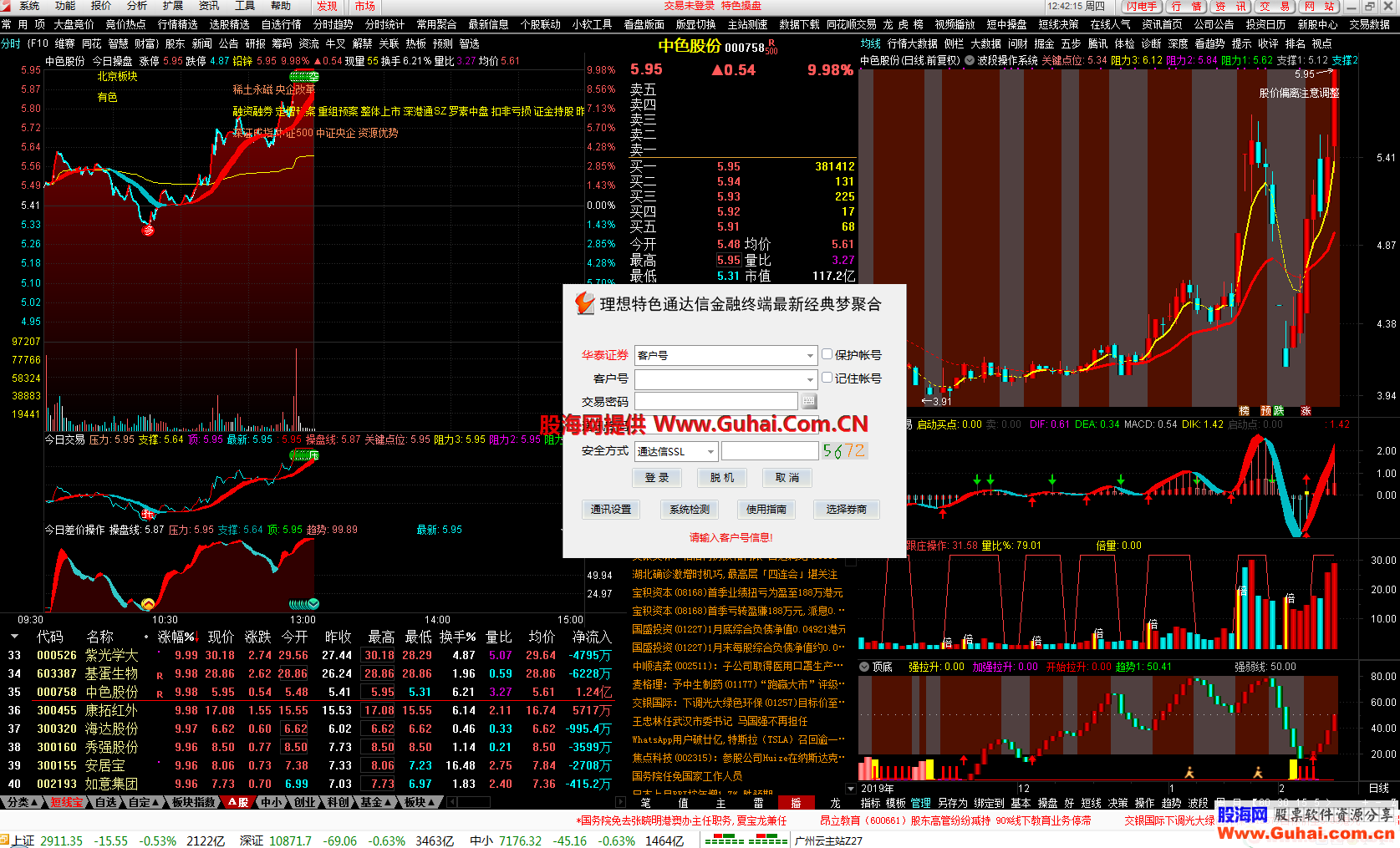Open the 筹码 tab above intraday chart
The width and height of the screenshot is (1400, 848).
283,43
